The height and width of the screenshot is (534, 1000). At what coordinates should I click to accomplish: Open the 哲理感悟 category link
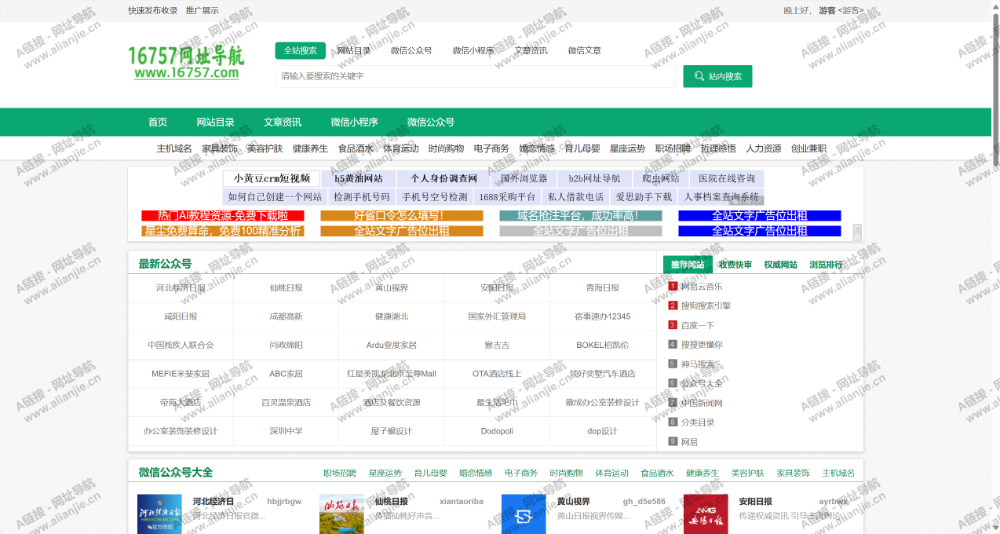click(718, 148)
